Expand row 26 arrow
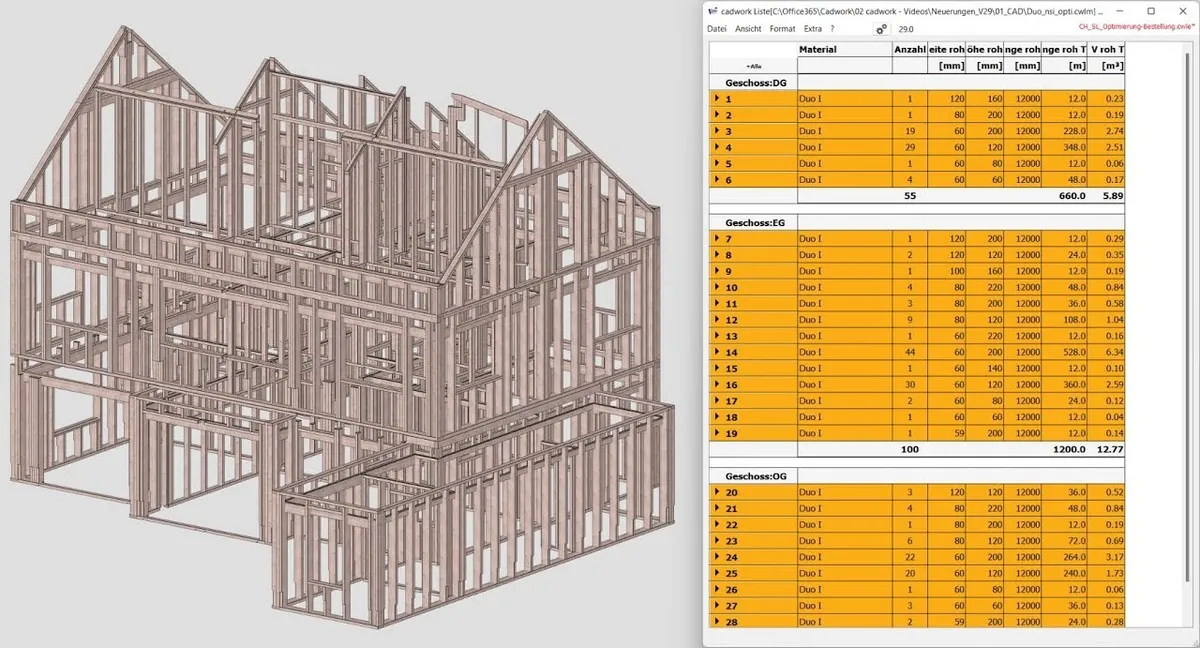Image resolution: width=1200 pixels, height=648 pixels. point(717,589)
